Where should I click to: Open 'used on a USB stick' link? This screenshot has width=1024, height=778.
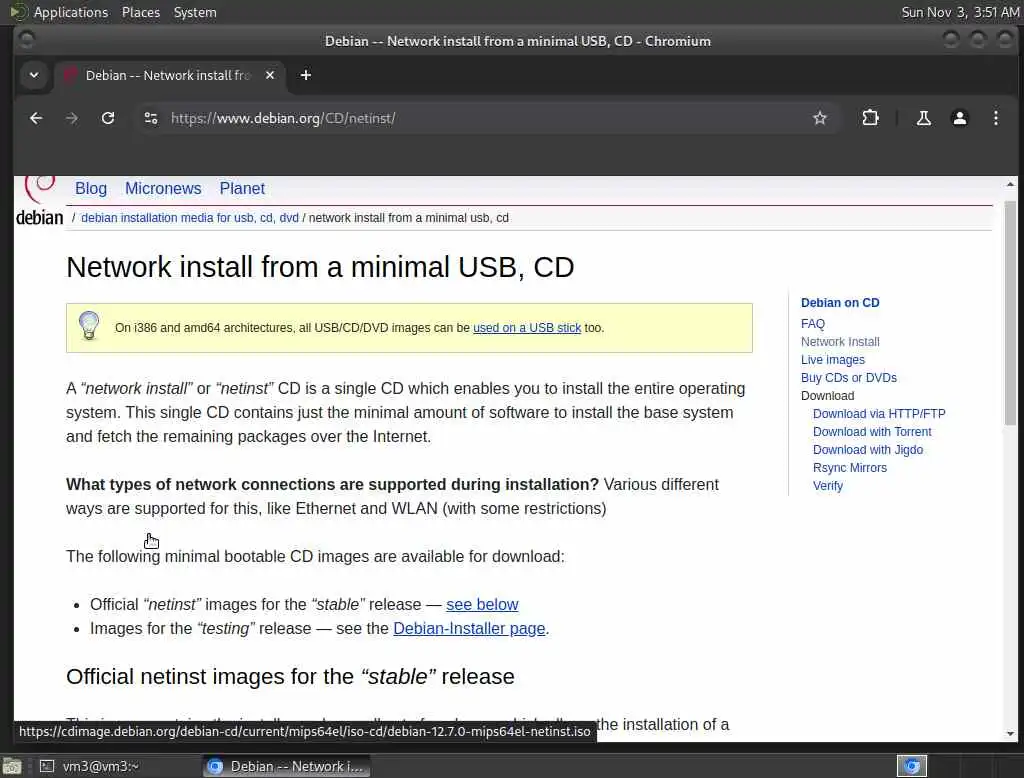pyautogui.click(x=527, y=328)
